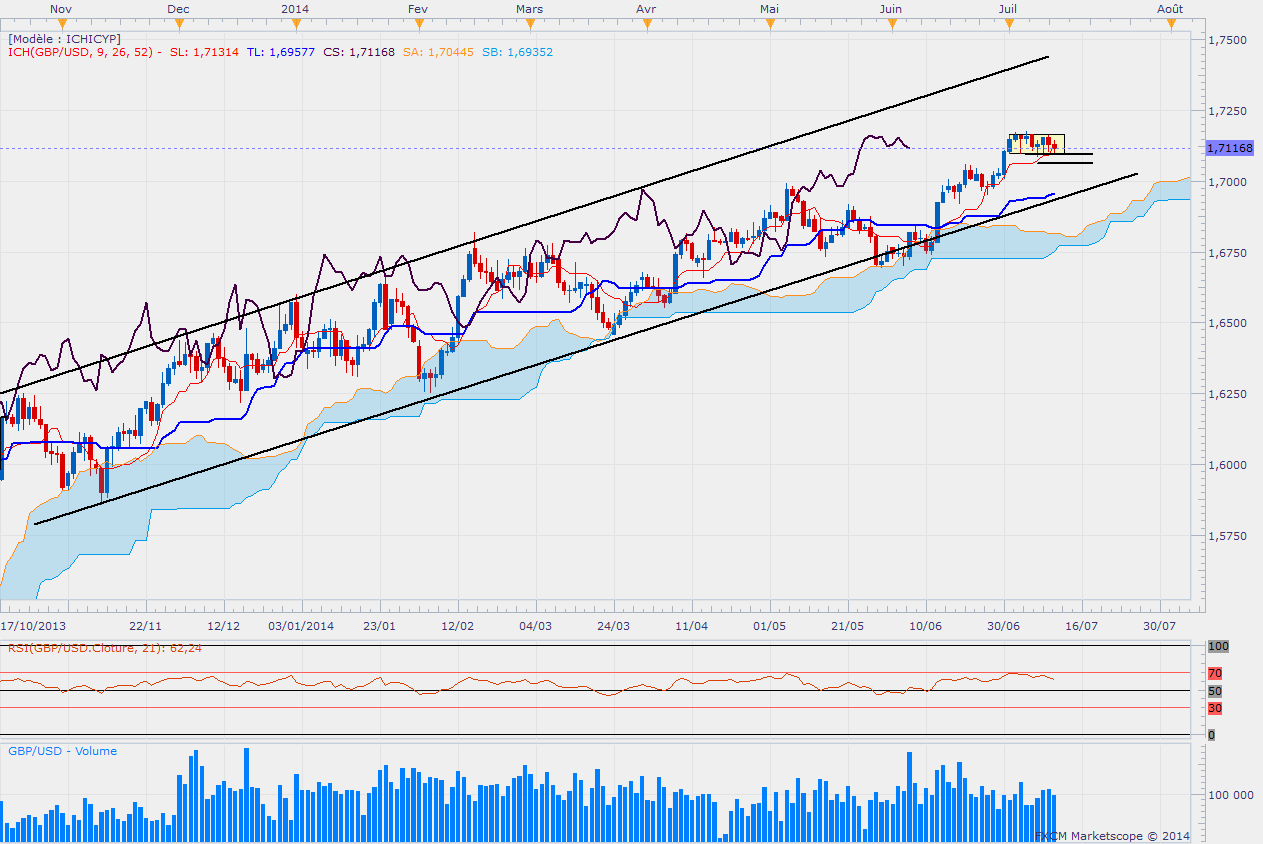
Task: Click the 1,7000 price axis label
Action: pyautogui.click(x=1226, y=182)
